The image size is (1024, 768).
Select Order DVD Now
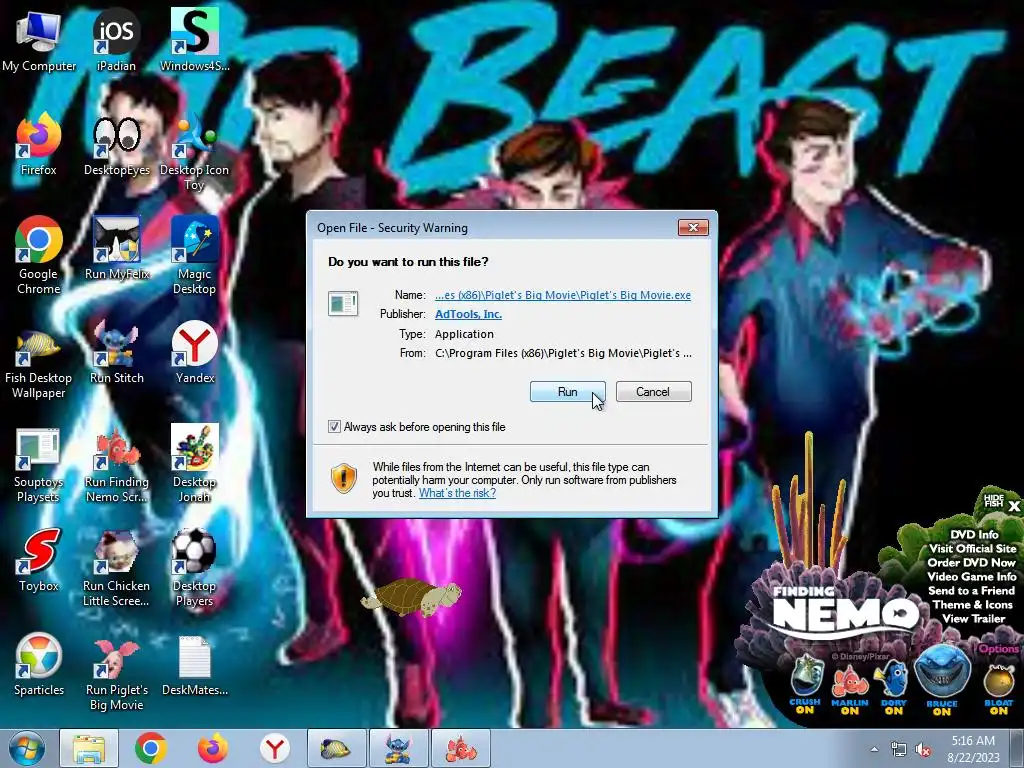coord(971,562)
